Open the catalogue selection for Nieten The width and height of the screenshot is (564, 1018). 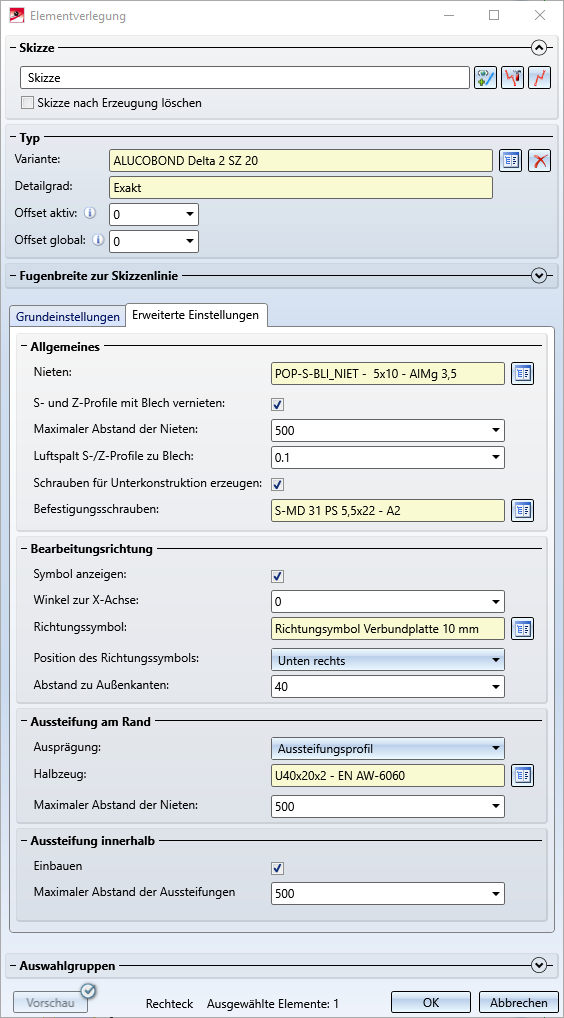(522, 373)
